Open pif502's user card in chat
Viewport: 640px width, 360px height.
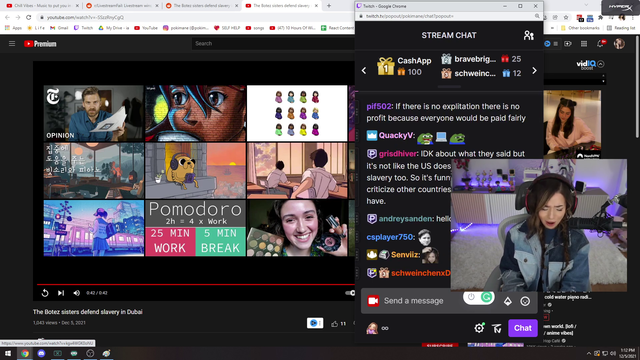click(379, 106)
